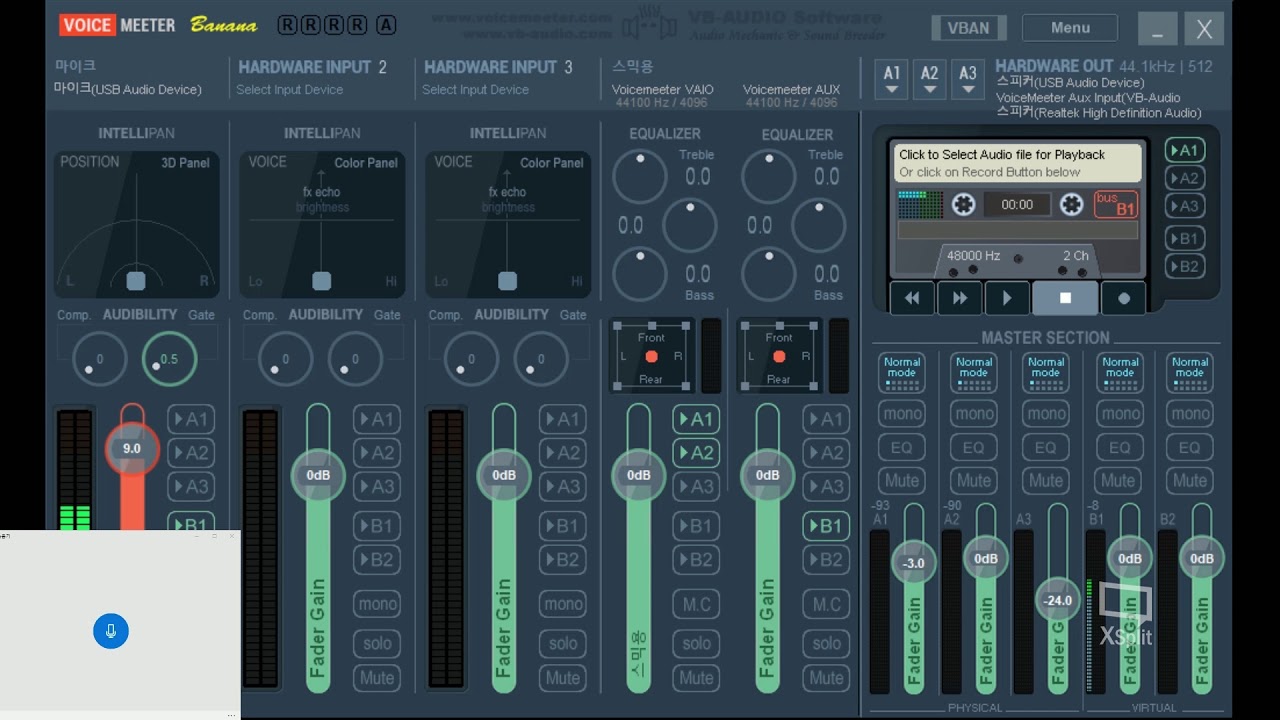Click Color Panel pad on Hardware Input 2

321,224
